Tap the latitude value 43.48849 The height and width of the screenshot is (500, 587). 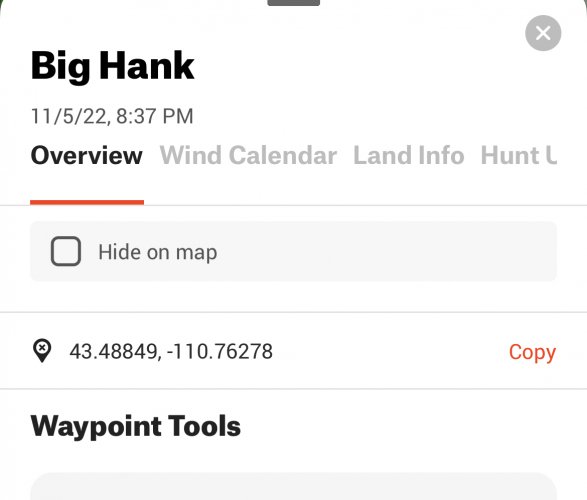113,351
